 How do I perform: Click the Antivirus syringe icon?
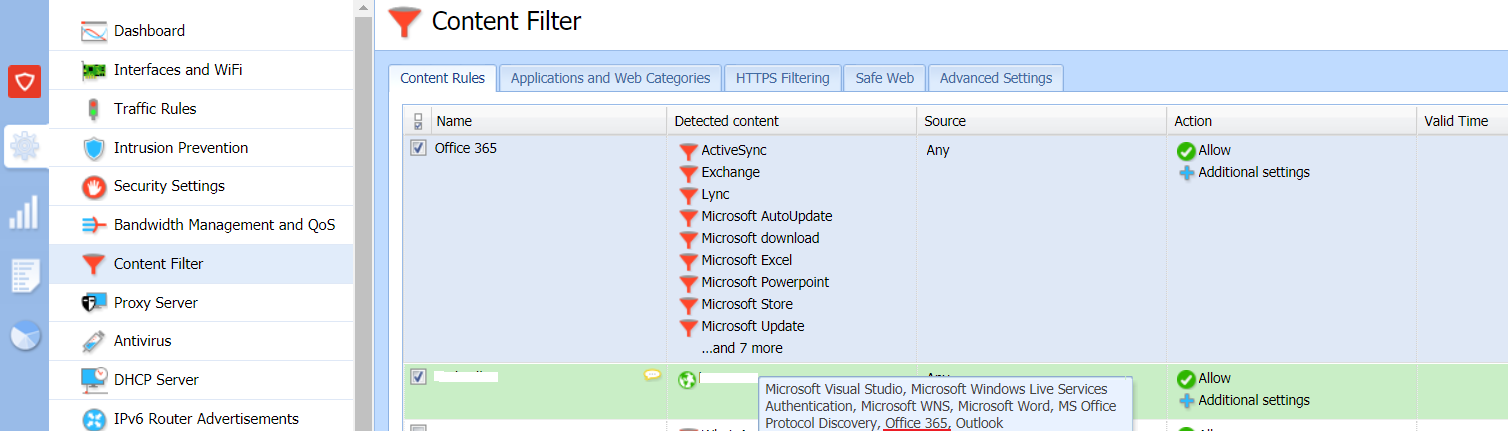(93, 341)
